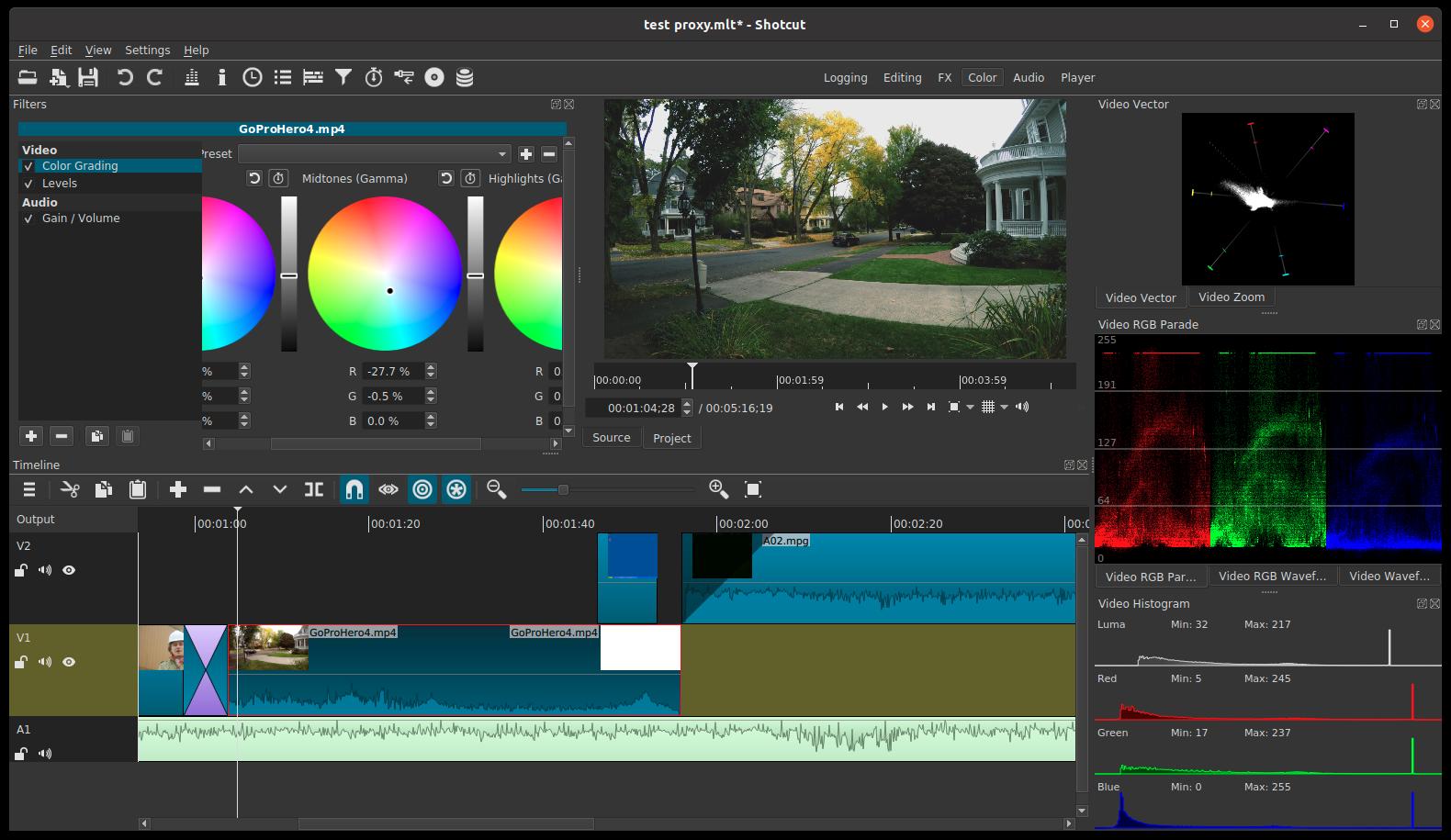The height and width of the screenshot is (840, 1451).
Task: Delete preset with minus button
Action: (x=549, y=153)
